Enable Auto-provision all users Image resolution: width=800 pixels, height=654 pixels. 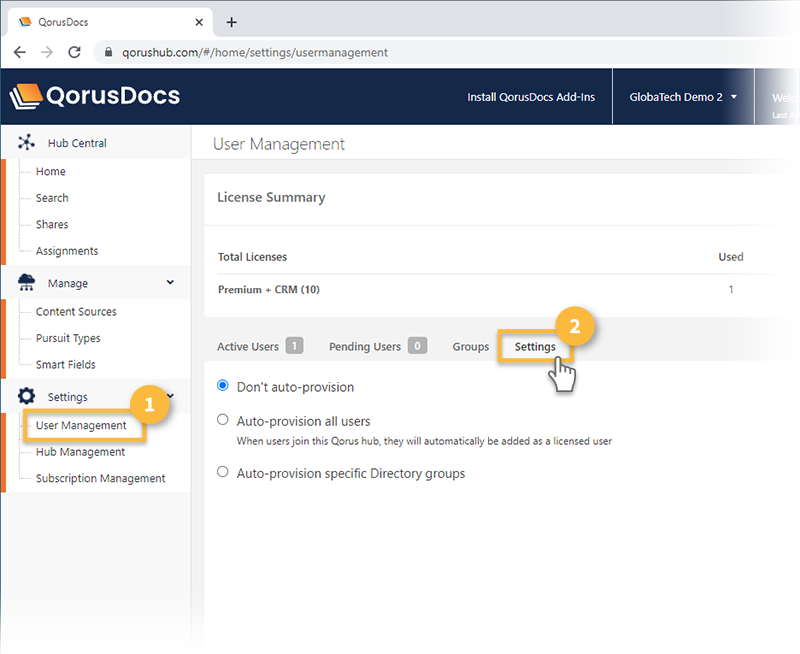(222, 421)
